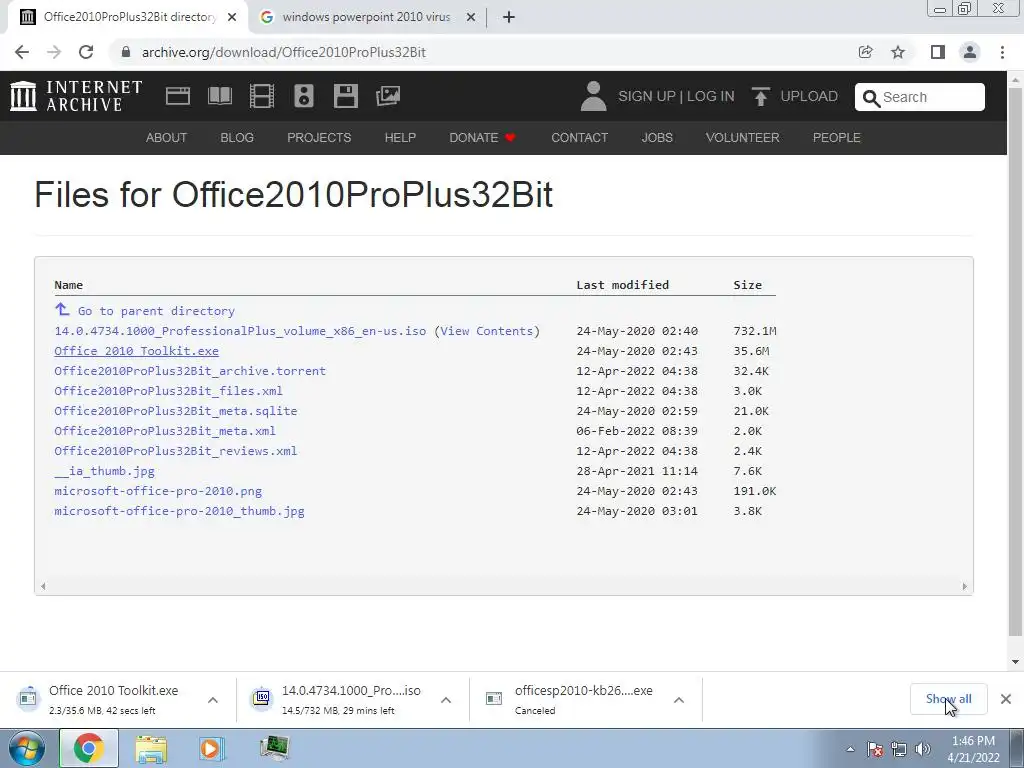
Task: Open the HELP menu item
Action: (x=400, y=138)
